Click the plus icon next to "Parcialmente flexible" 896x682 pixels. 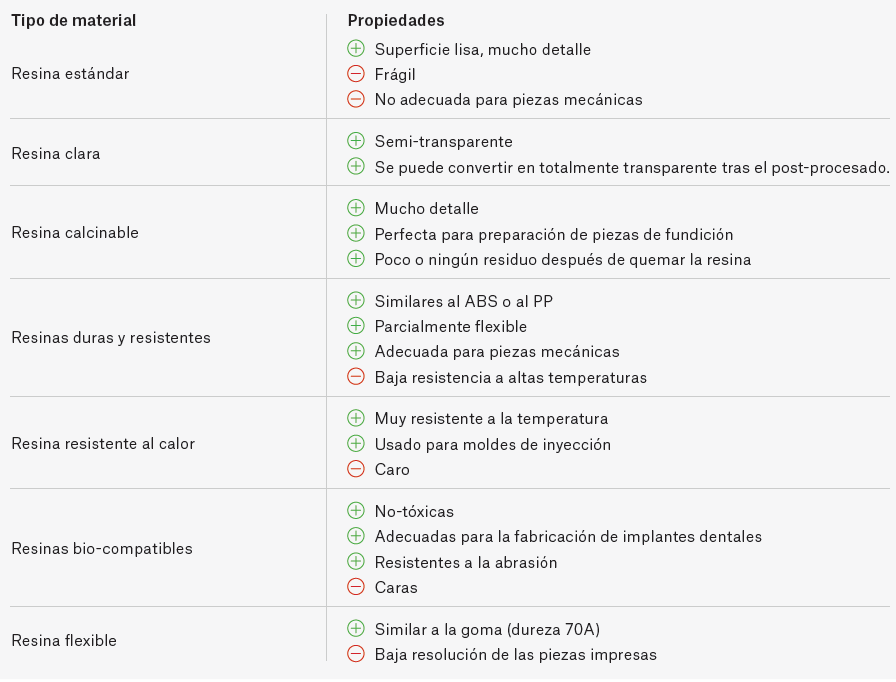[355, 326]
